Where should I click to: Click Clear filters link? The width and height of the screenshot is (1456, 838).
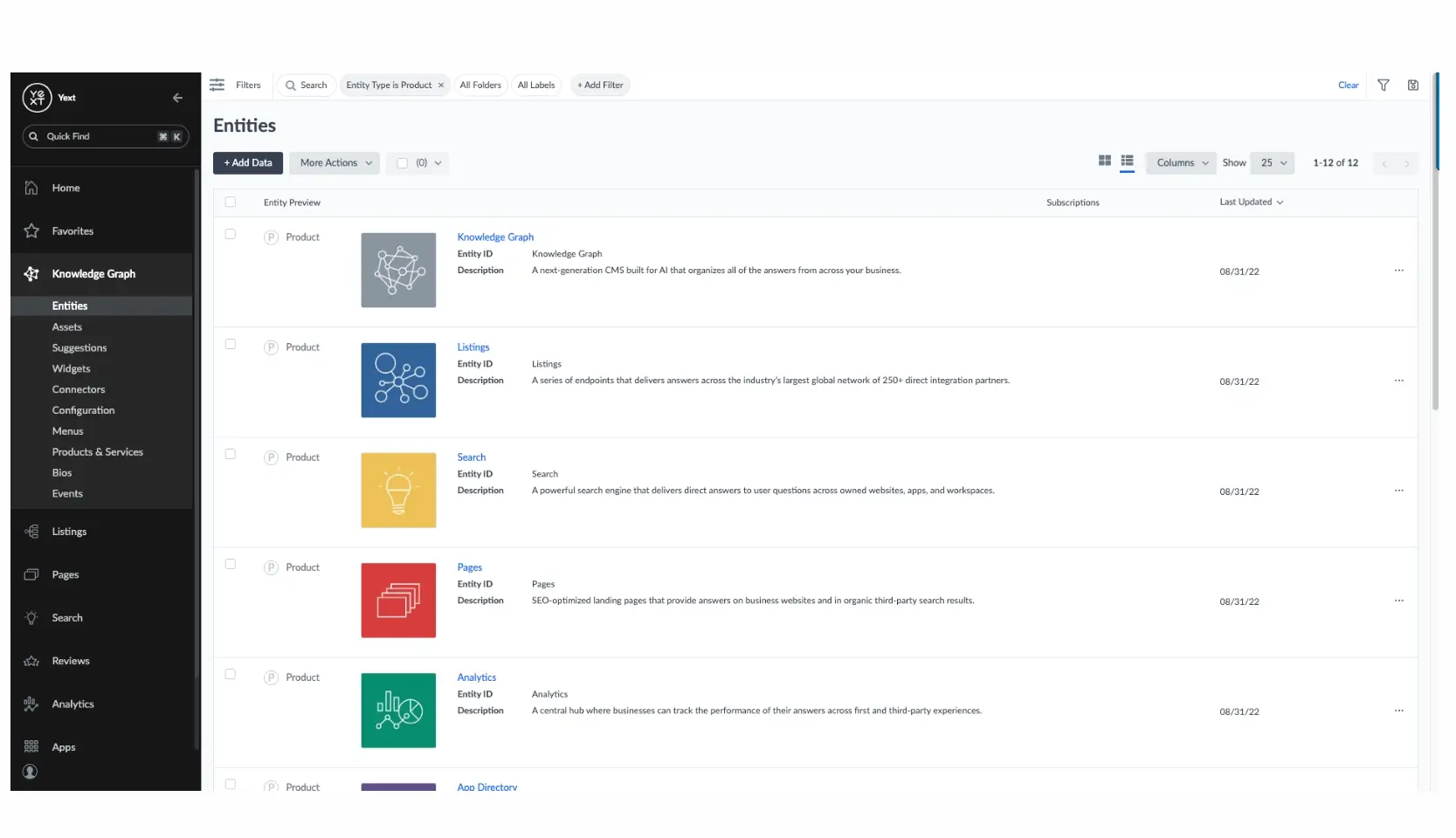1349,86
